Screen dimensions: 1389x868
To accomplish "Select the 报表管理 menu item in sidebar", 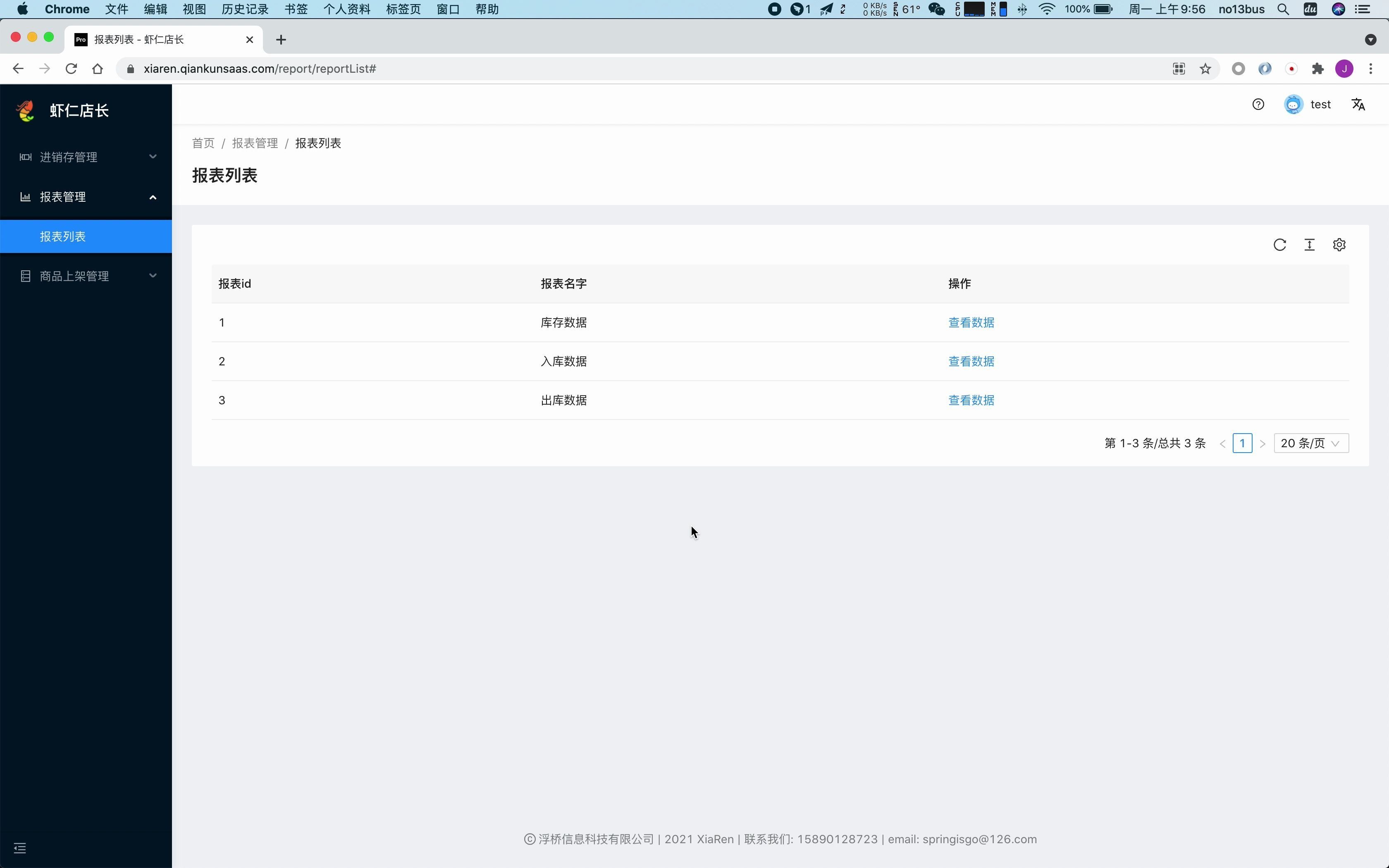I will click(86, 197).
